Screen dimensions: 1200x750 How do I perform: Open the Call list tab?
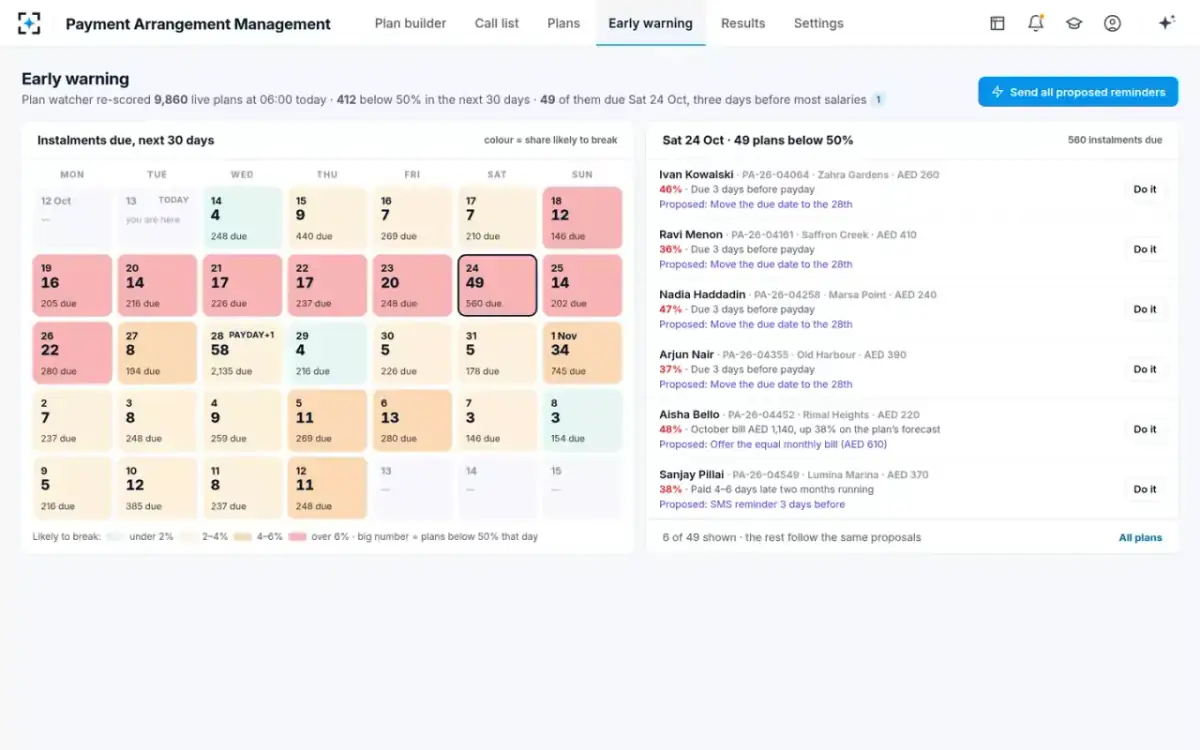tap(497, 23)
